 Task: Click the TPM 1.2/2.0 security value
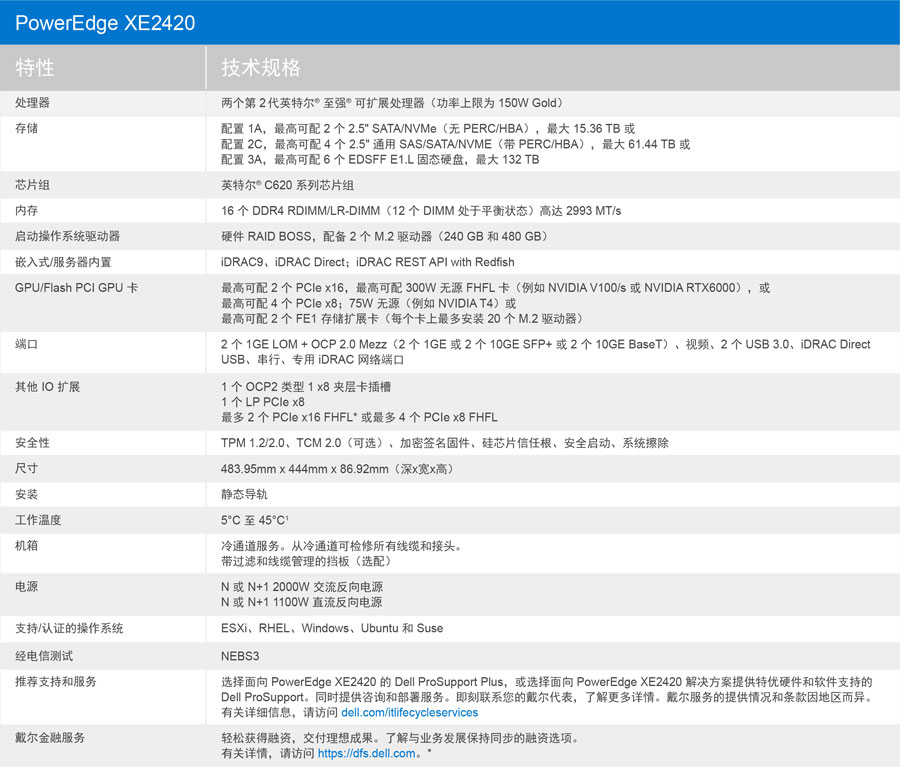(445, 443)
